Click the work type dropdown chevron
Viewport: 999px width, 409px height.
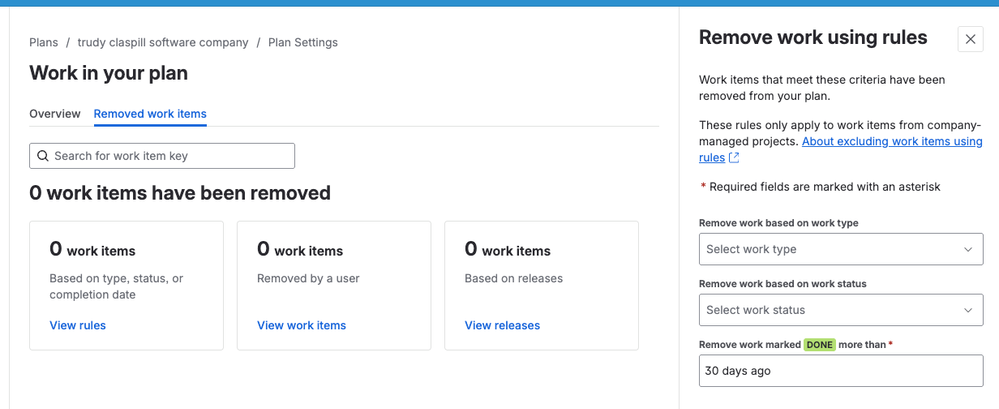[967, 249]
